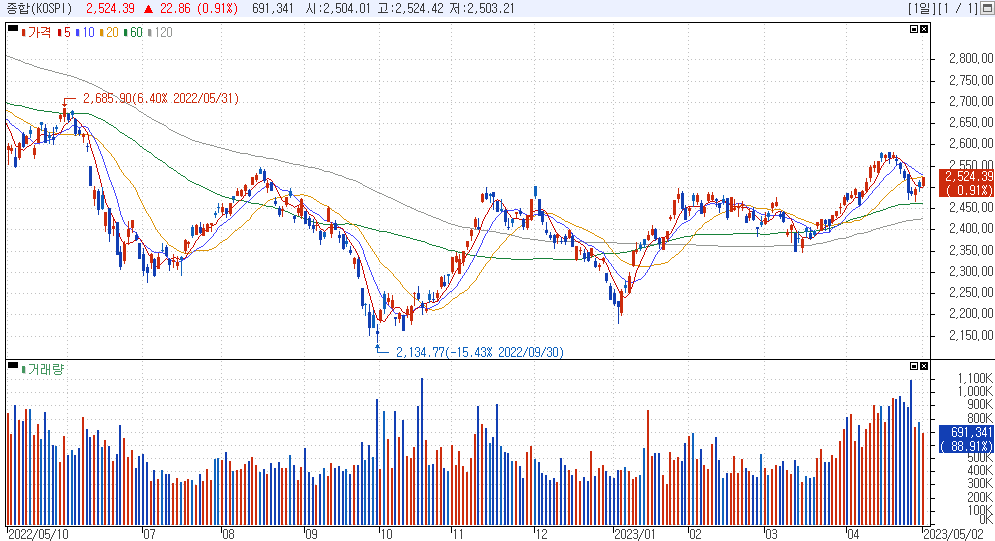
Task: Click the 2,200.00 price axis label
Action: tap(971, 314)
